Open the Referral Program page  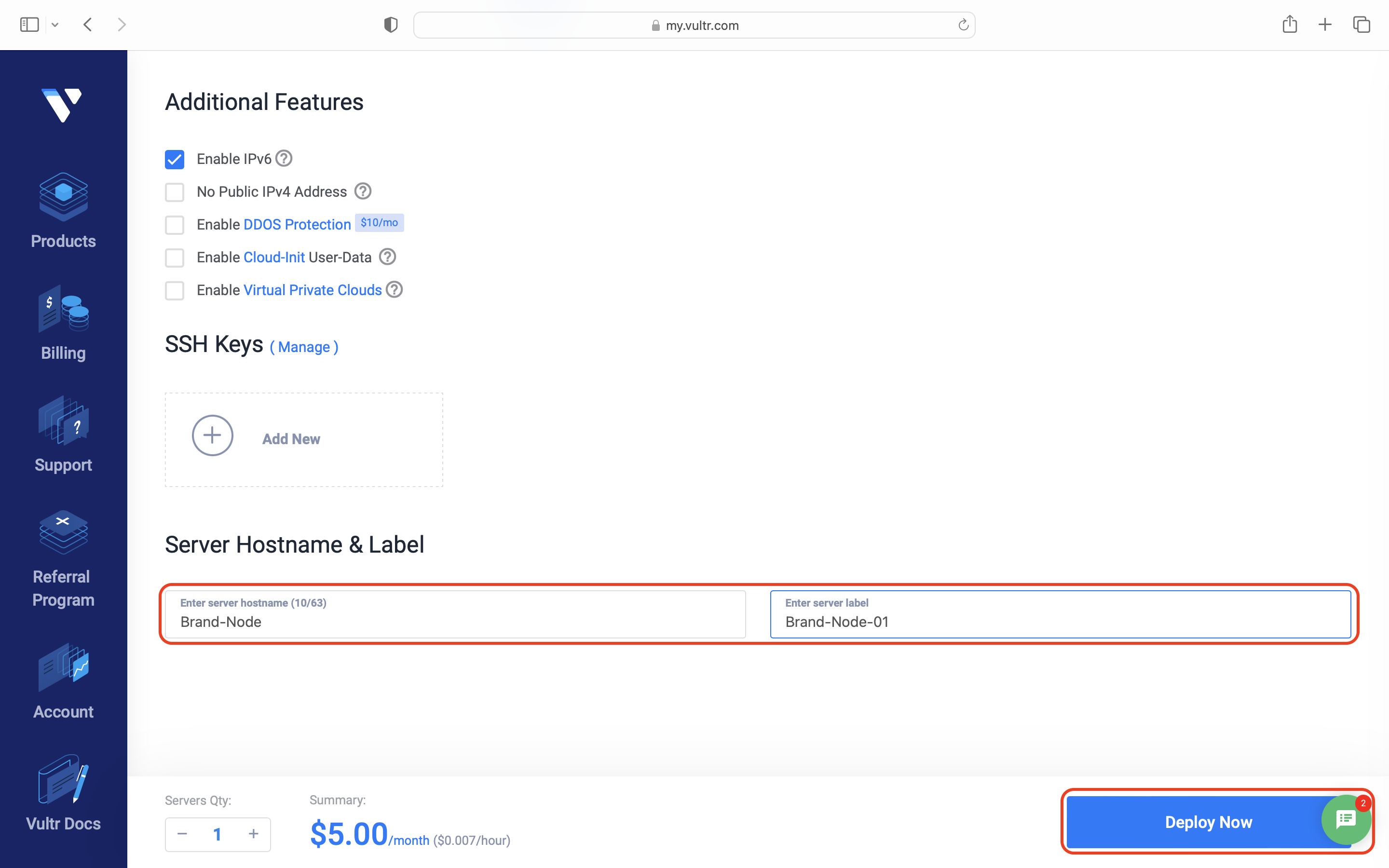point(63,558)
